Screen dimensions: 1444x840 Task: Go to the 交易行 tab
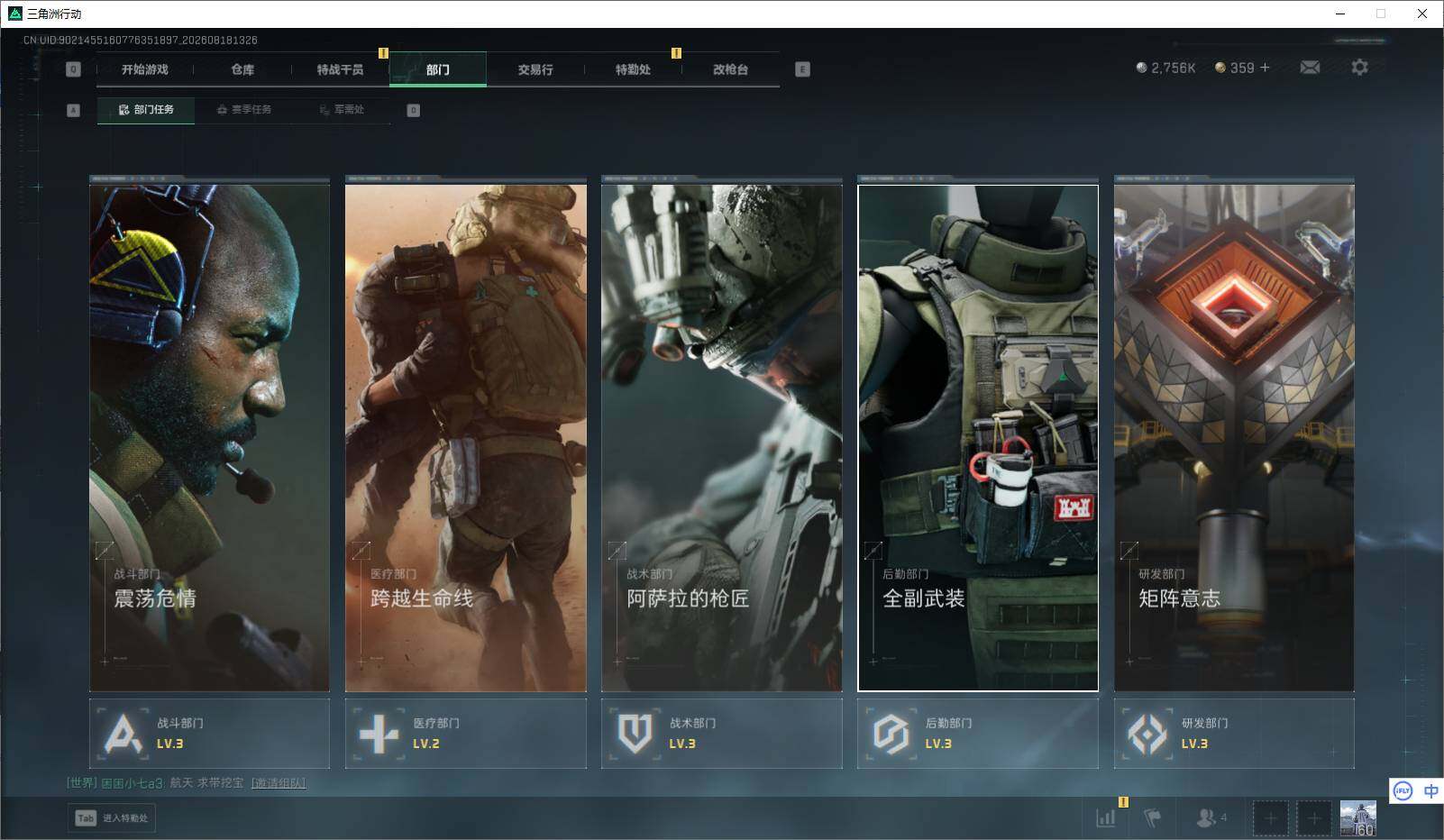pyautogui.click(x=535, y=69)
